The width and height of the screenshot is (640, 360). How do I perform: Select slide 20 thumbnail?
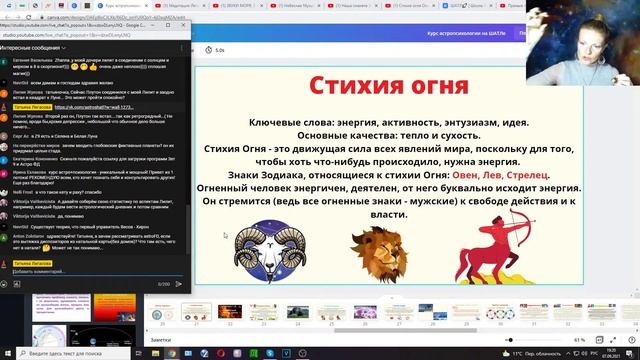click(x=162, y=312)
